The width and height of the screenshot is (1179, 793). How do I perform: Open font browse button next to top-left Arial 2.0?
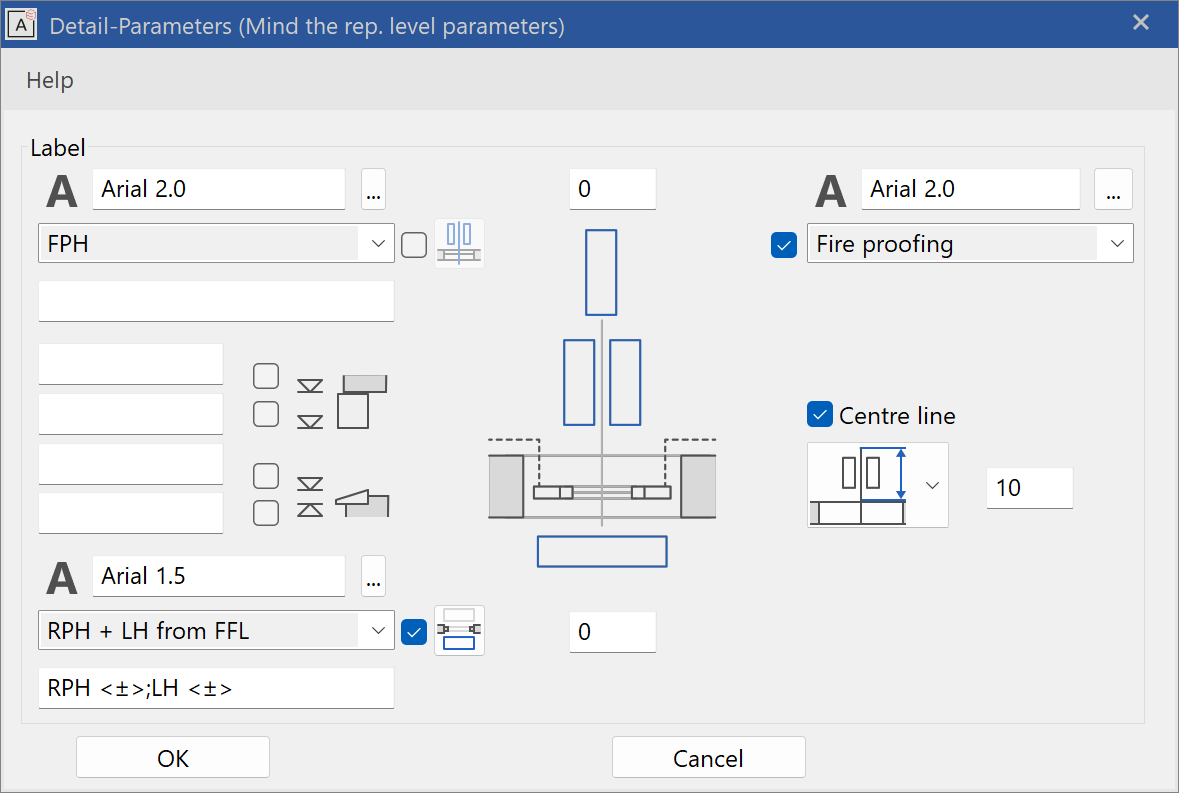374,189
